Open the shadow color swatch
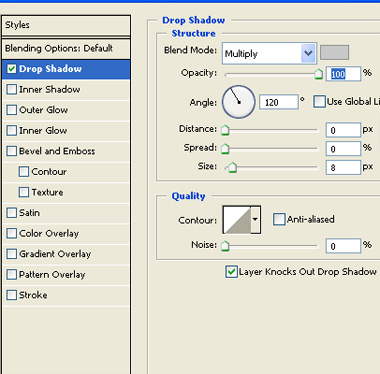Viewport: 380px width, 374px height. 334,53
